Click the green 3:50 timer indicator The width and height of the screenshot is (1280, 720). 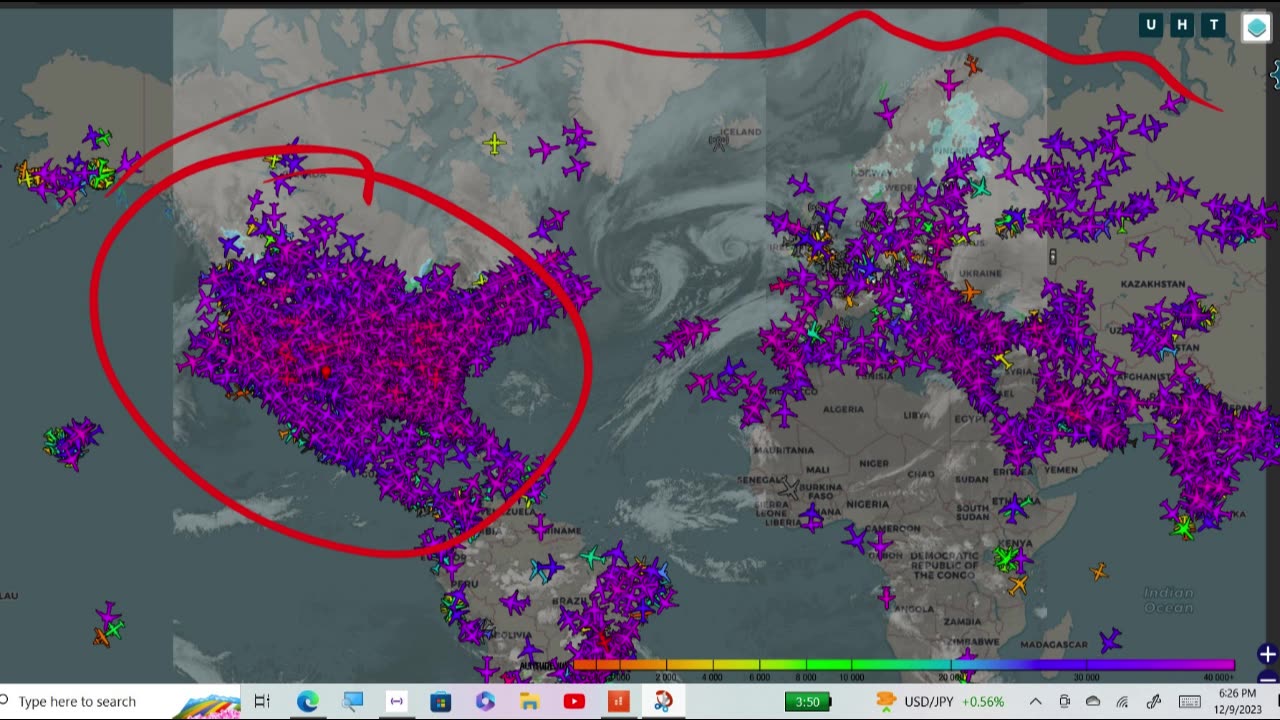tap(808, 701)
